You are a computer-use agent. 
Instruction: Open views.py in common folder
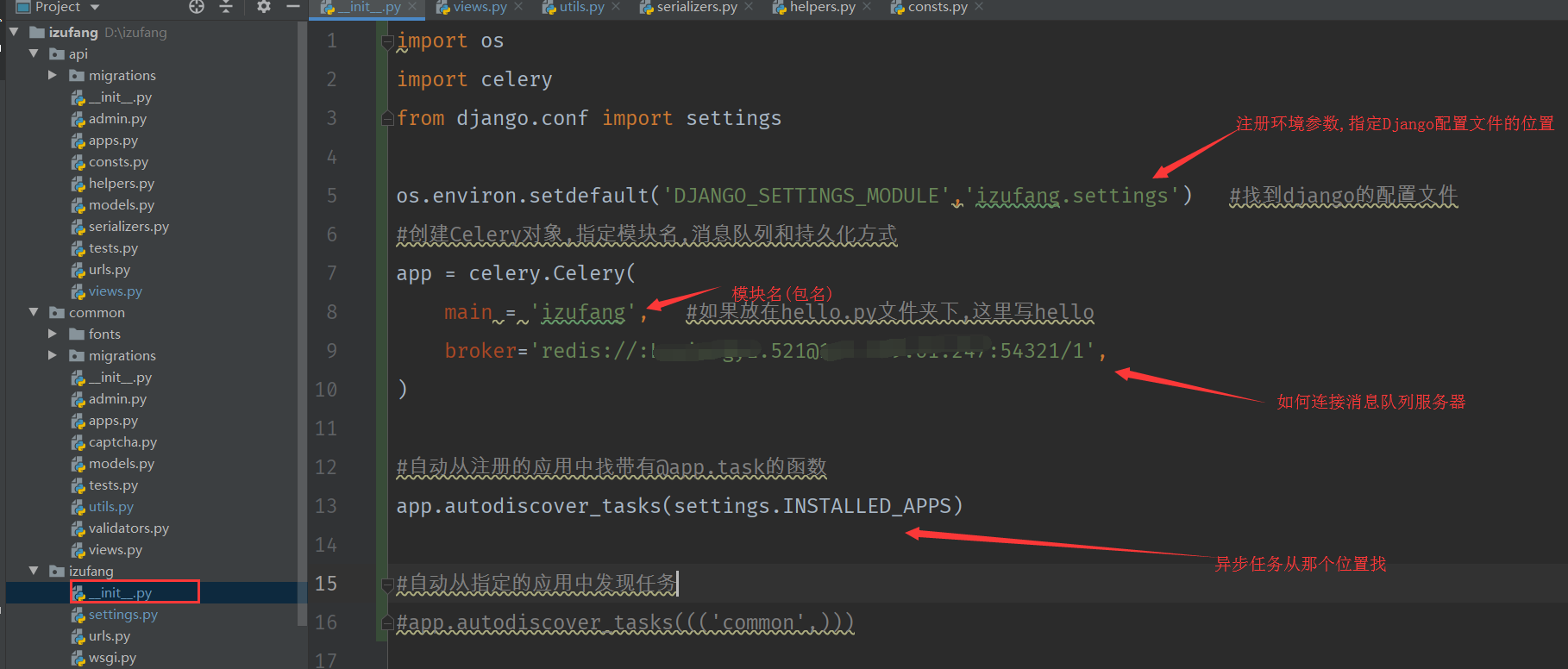click(116, 550)
